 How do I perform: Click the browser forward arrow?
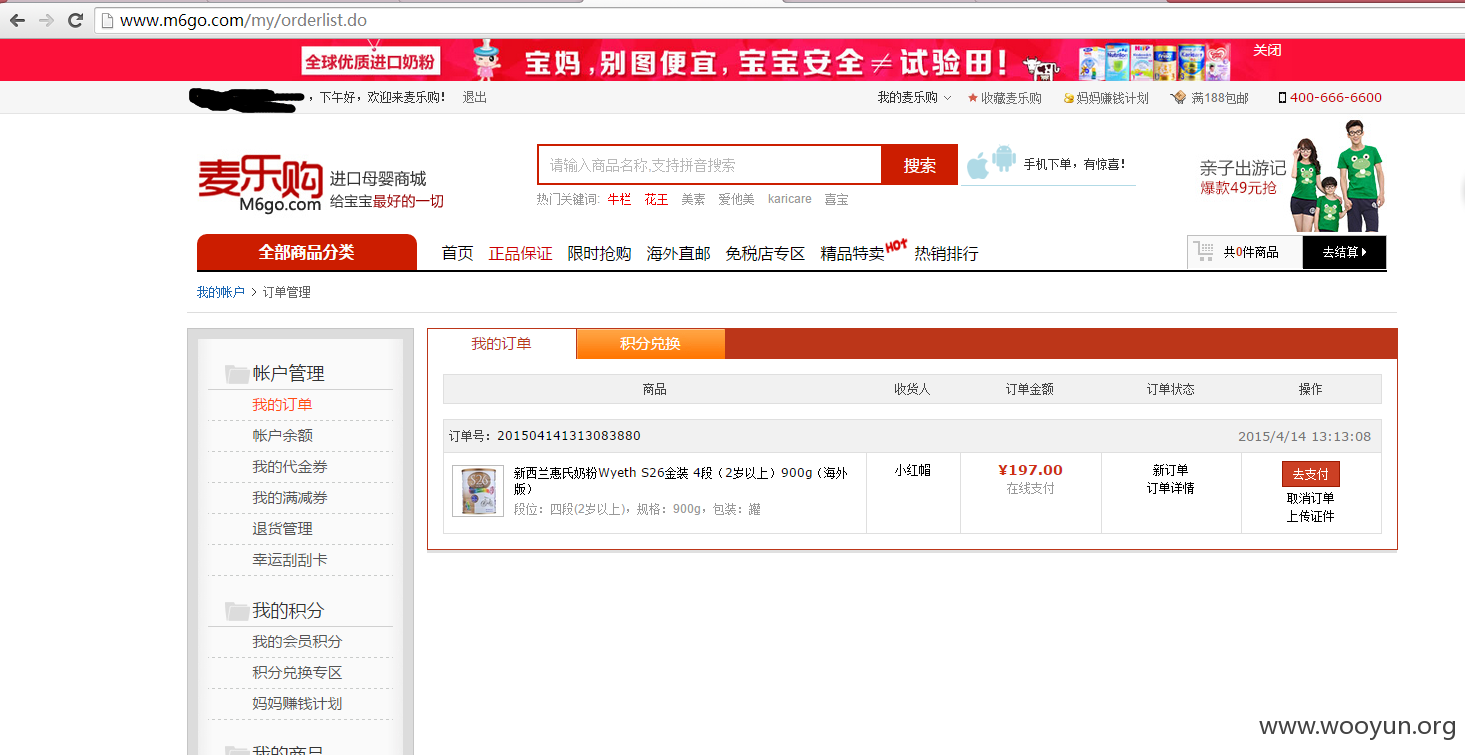(46, 20)
